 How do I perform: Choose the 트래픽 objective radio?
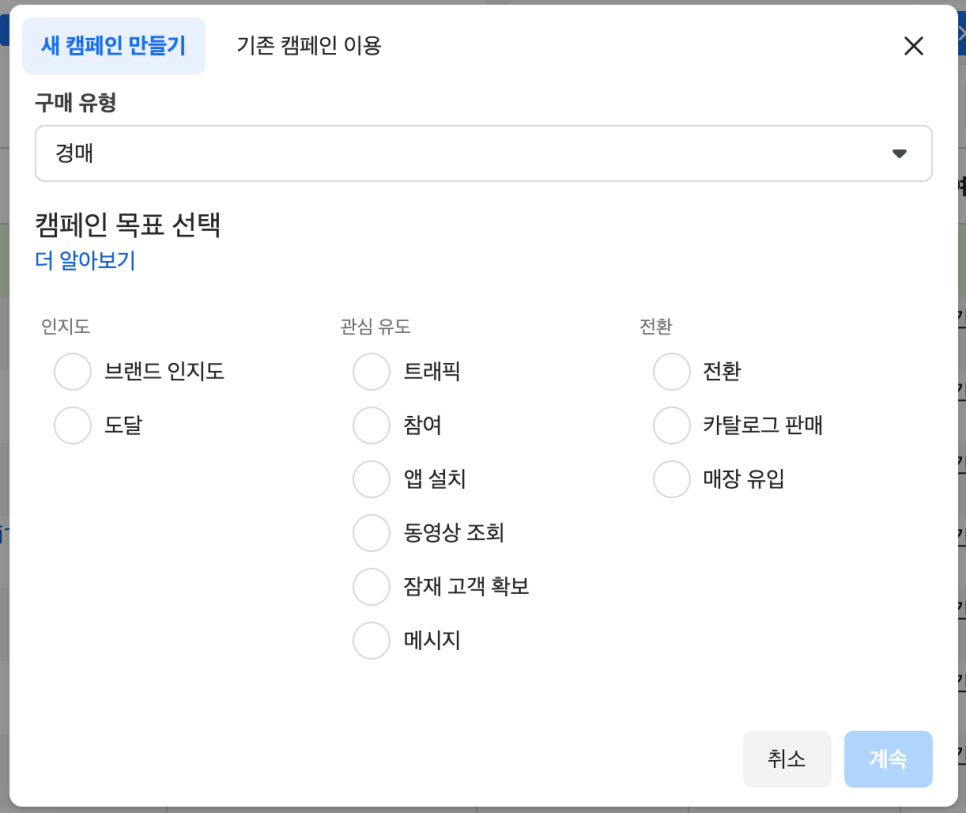click(371, 371)
